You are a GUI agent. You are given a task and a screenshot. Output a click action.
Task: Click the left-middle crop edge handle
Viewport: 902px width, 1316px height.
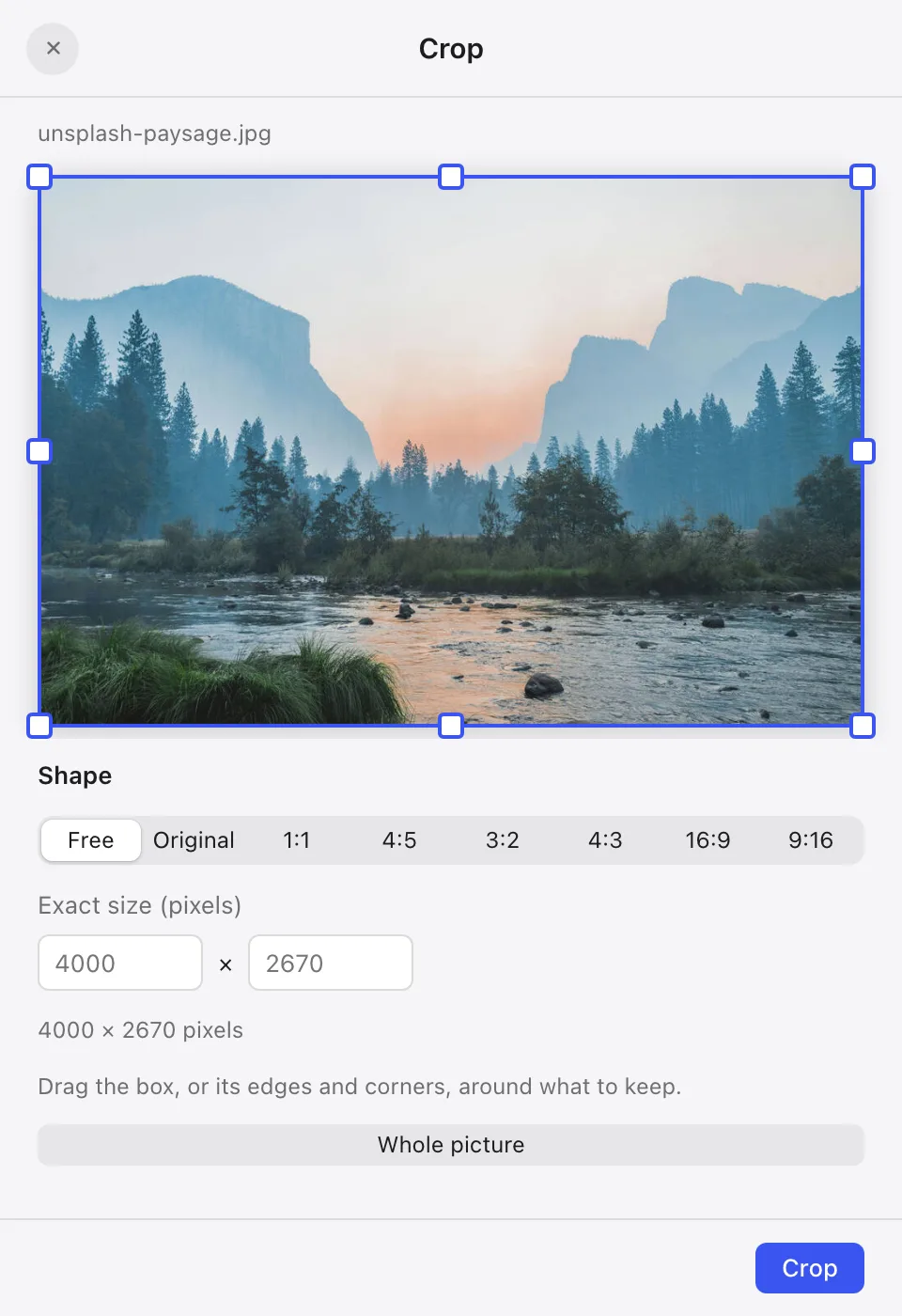pos(39,451)
